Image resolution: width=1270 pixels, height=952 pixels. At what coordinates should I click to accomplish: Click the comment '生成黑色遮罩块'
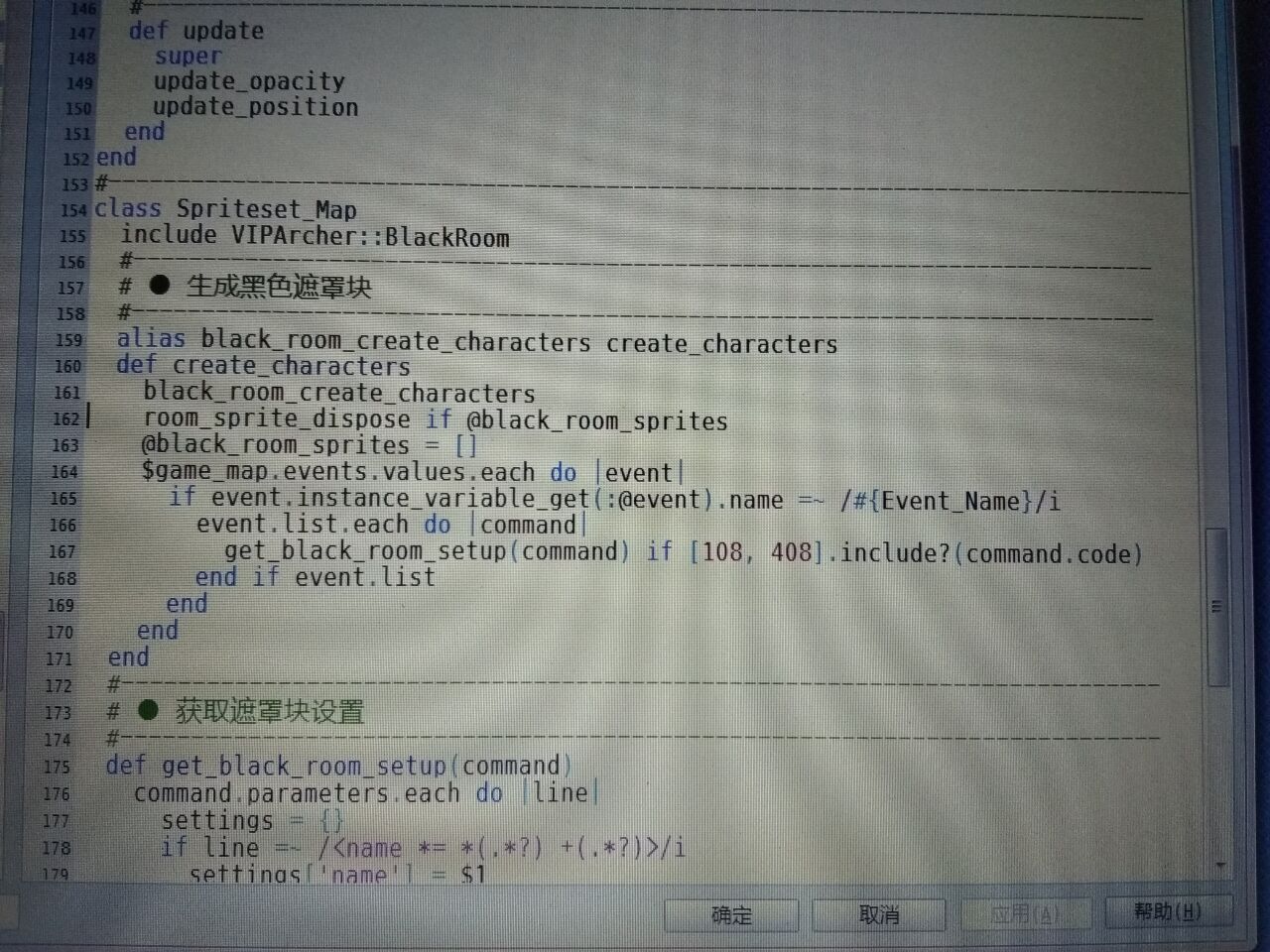tap(279, 287)
